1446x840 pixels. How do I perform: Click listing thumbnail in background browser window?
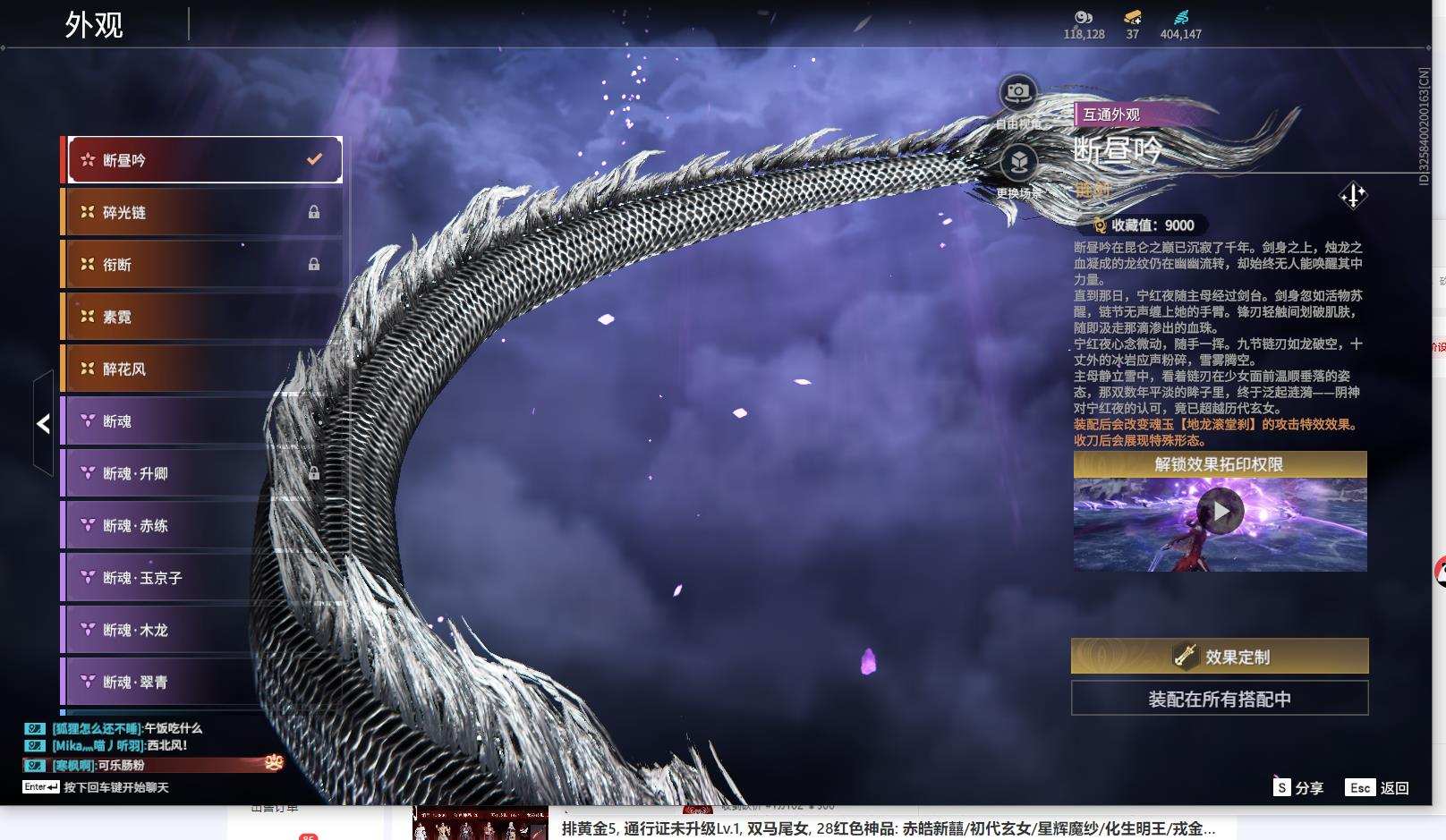click(x=480, y=824)
